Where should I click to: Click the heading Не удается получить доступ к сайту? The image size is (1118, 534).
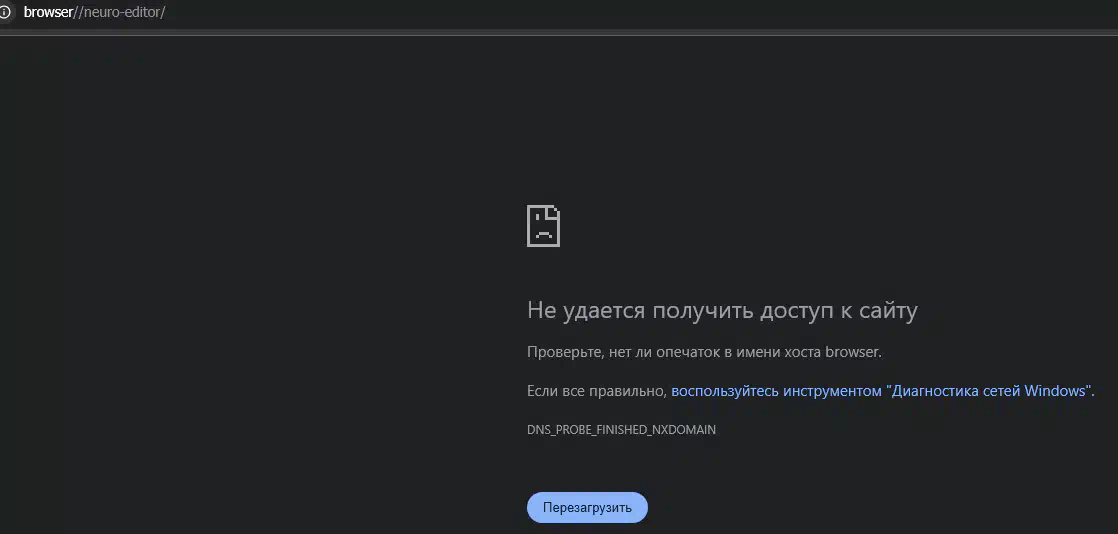pos(722,310)
